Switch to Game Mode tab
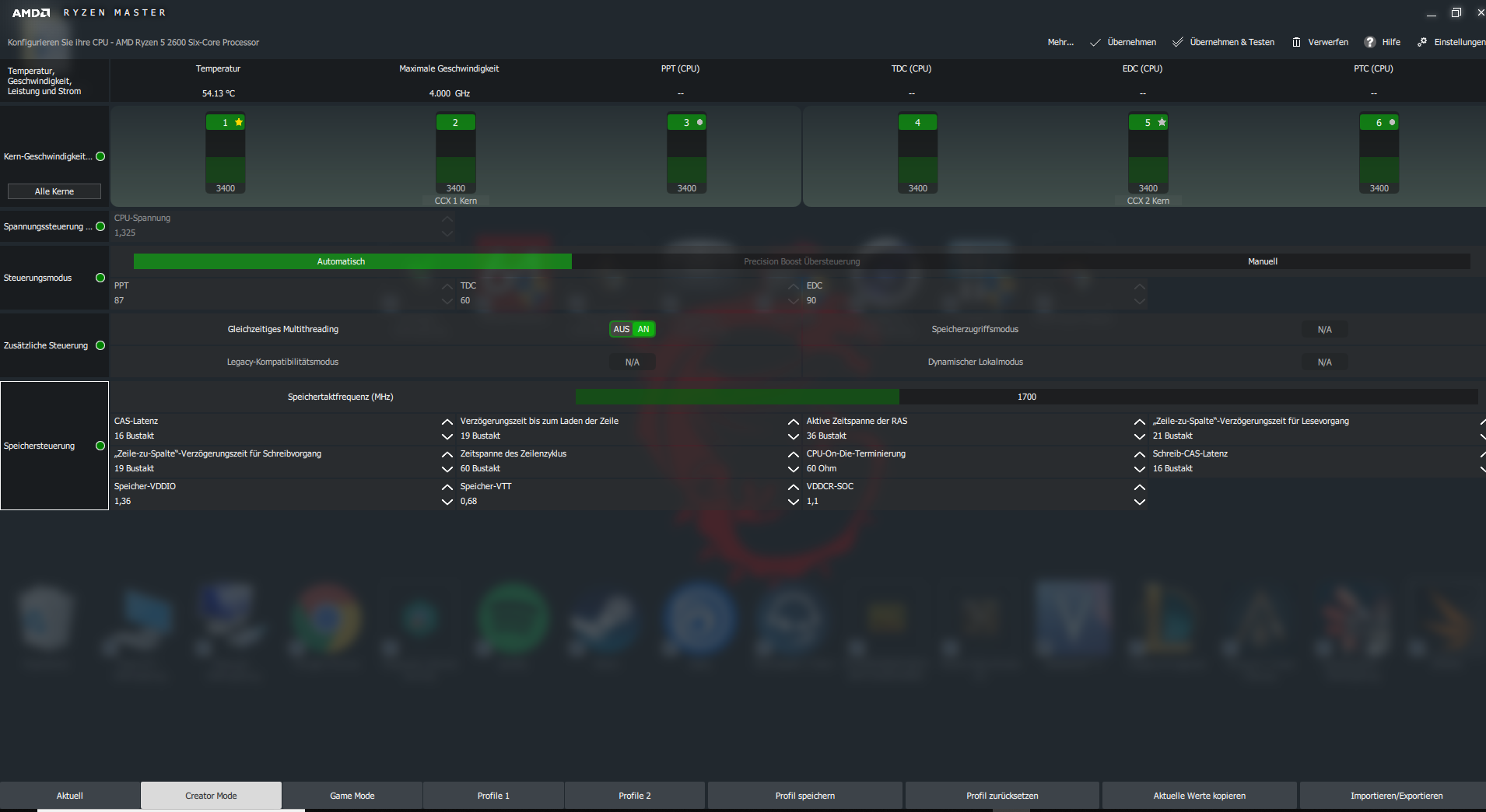 click(352, 796)
